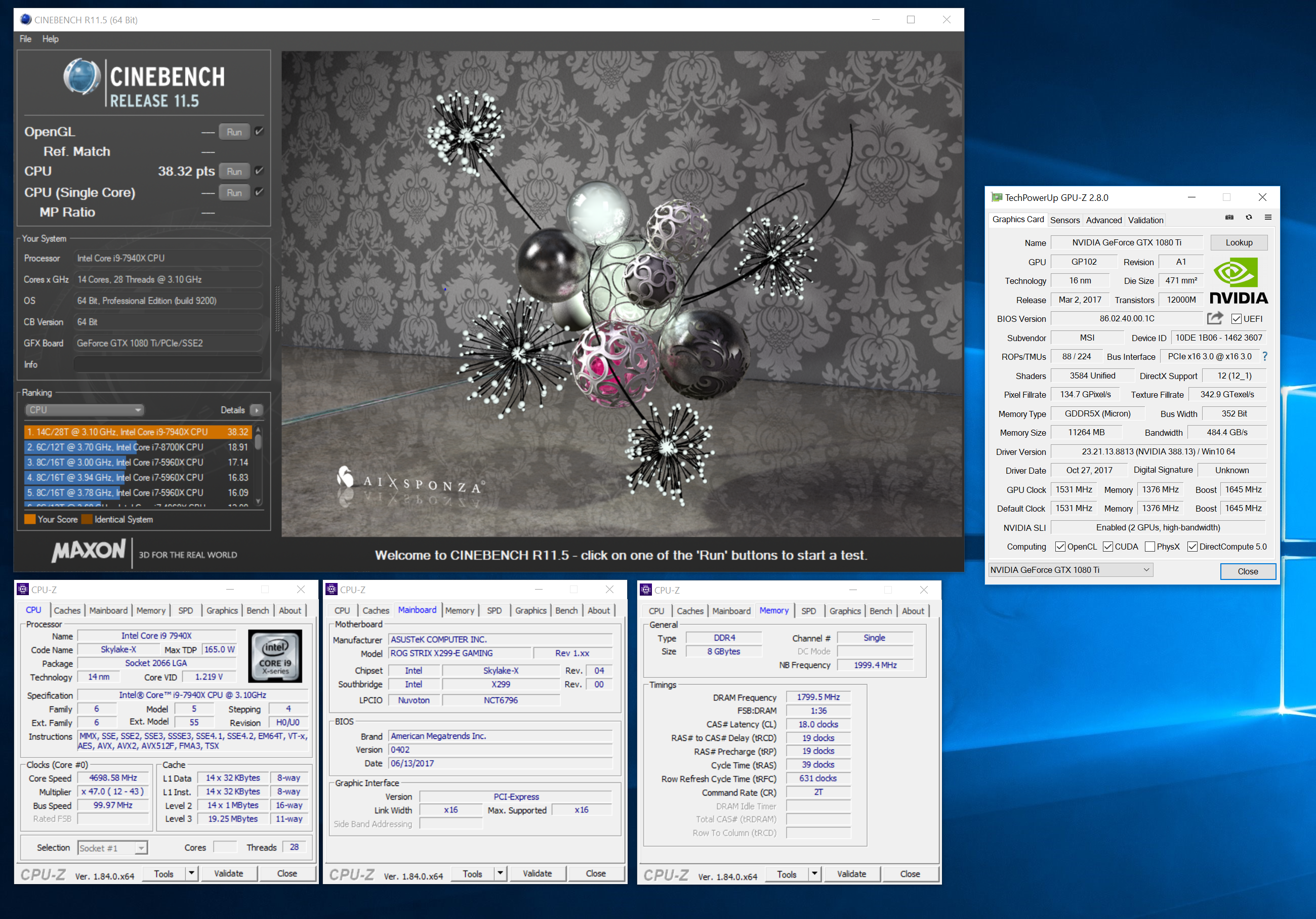Screen dimensions: 1316x919
Task: Click the MAXON logo in Cinebench
Action: coord(89,551)
